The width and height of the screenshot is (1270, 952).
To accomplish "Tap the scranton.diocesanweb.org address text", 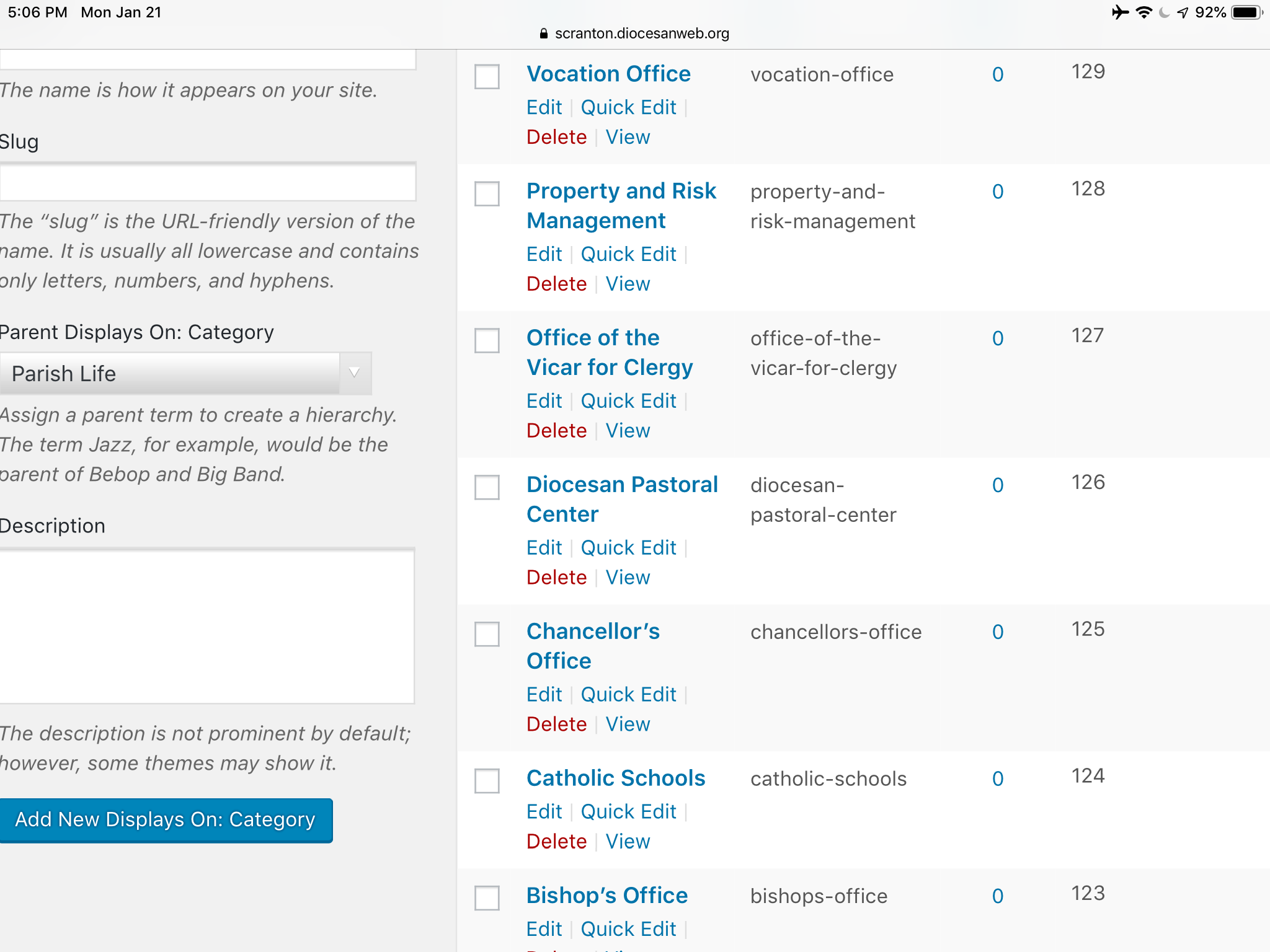I will [x=642, y=34].
